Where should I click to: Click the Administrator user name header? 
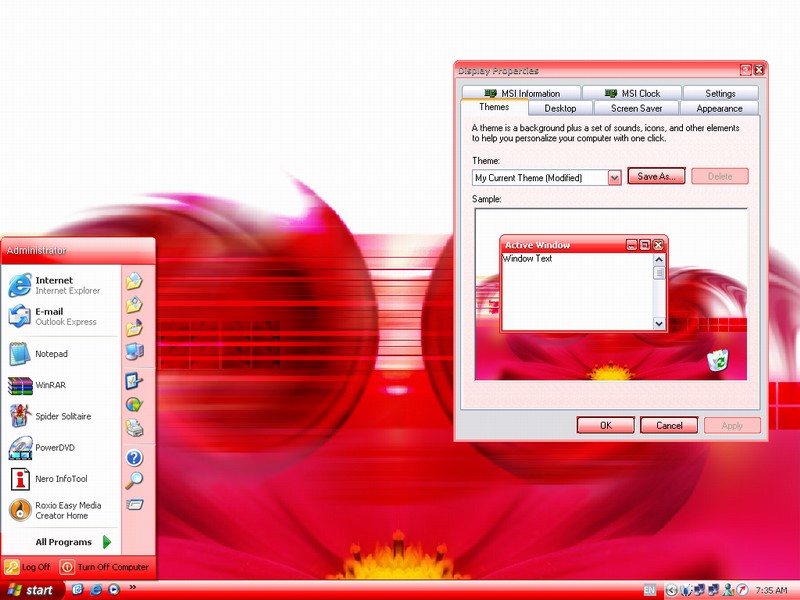(x=36, y=251)
